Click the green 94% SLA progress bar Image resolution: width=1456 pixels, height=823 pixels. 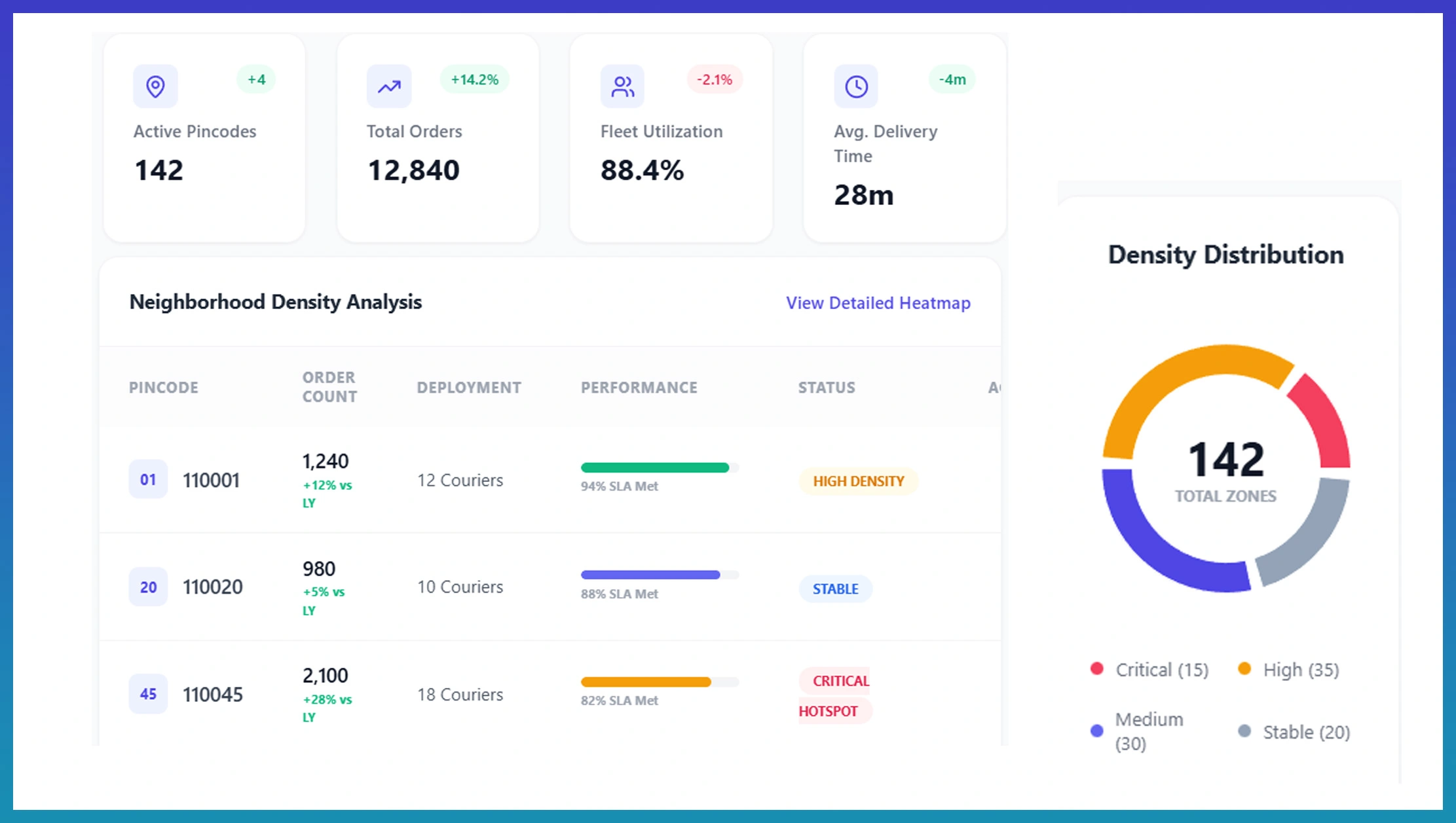click(655, 467)
